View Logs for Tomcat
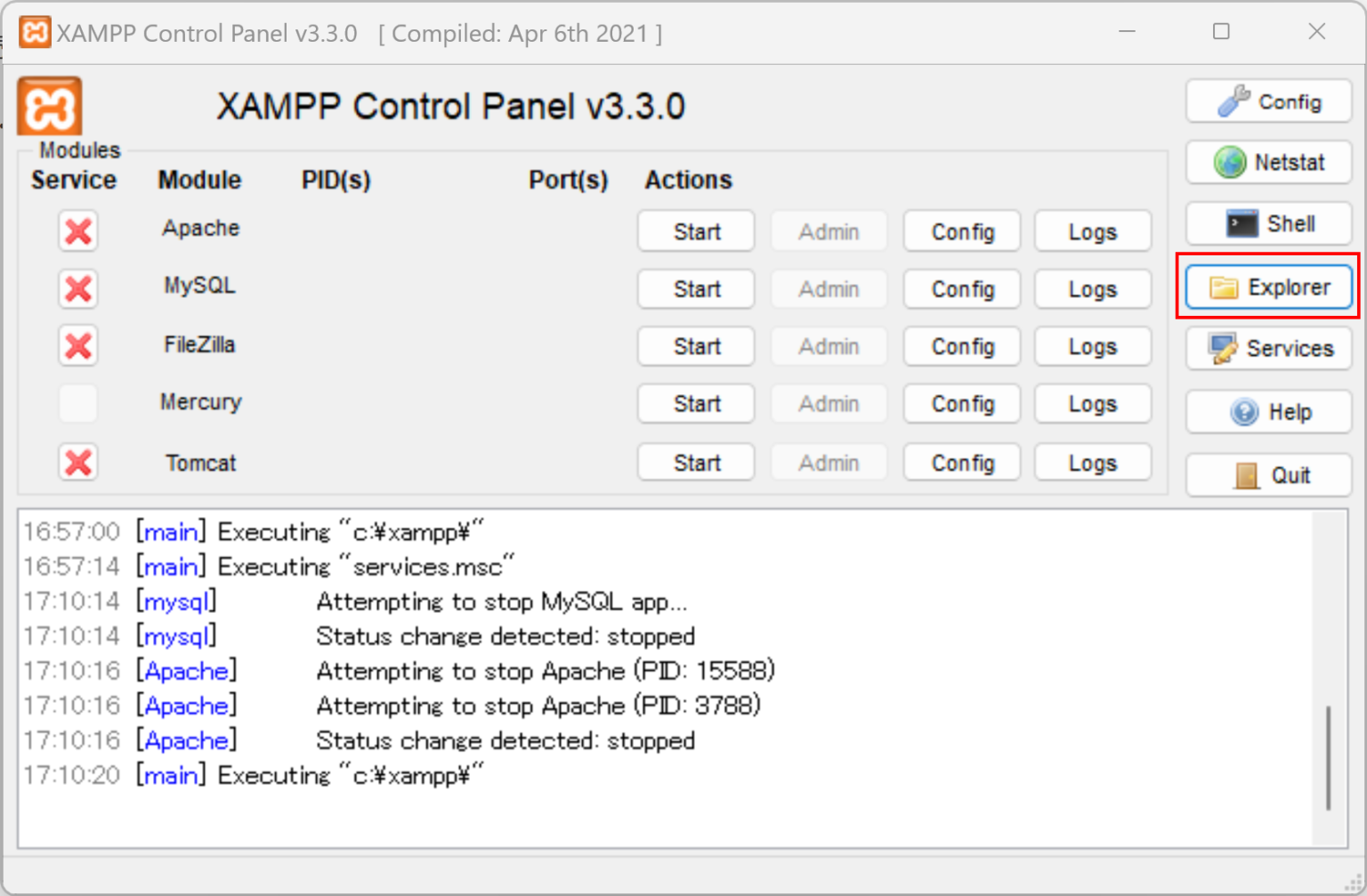Viewport: 1367px width, 896px height. click(x=1092, y=462)
